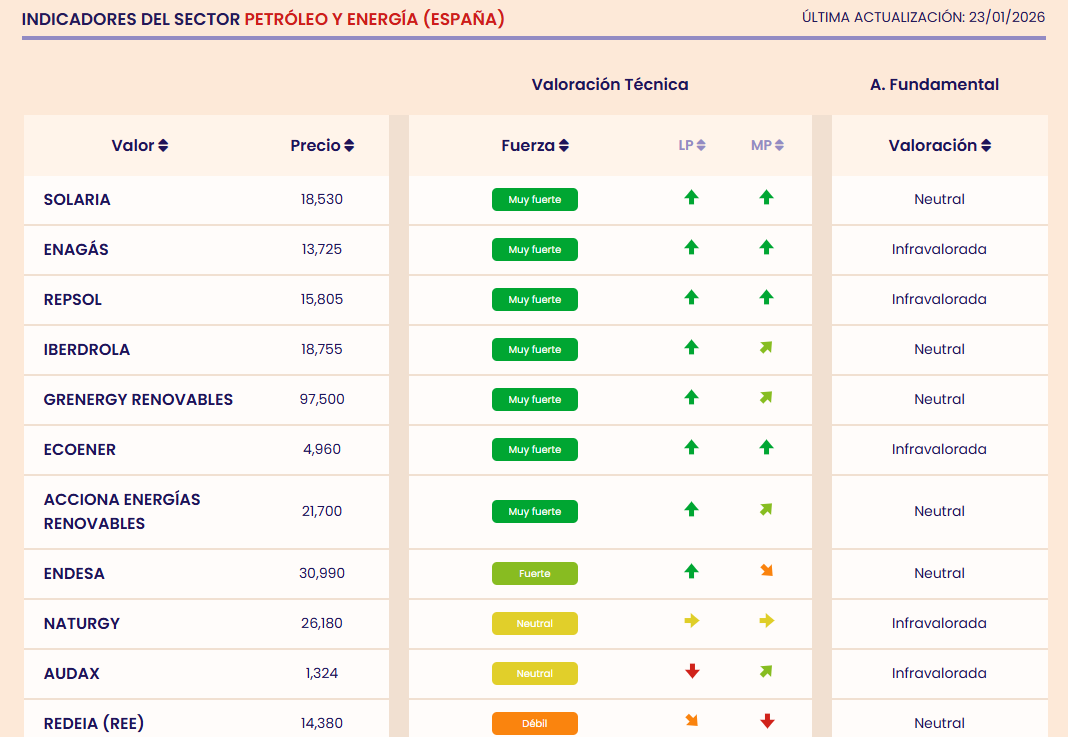
Task: Sort by Valoración column
Action: tap(939, 145)
